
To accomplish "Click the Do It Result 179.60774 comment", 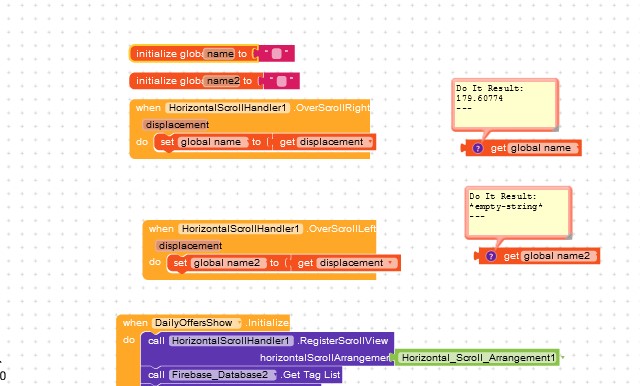I will click(505, 104).
